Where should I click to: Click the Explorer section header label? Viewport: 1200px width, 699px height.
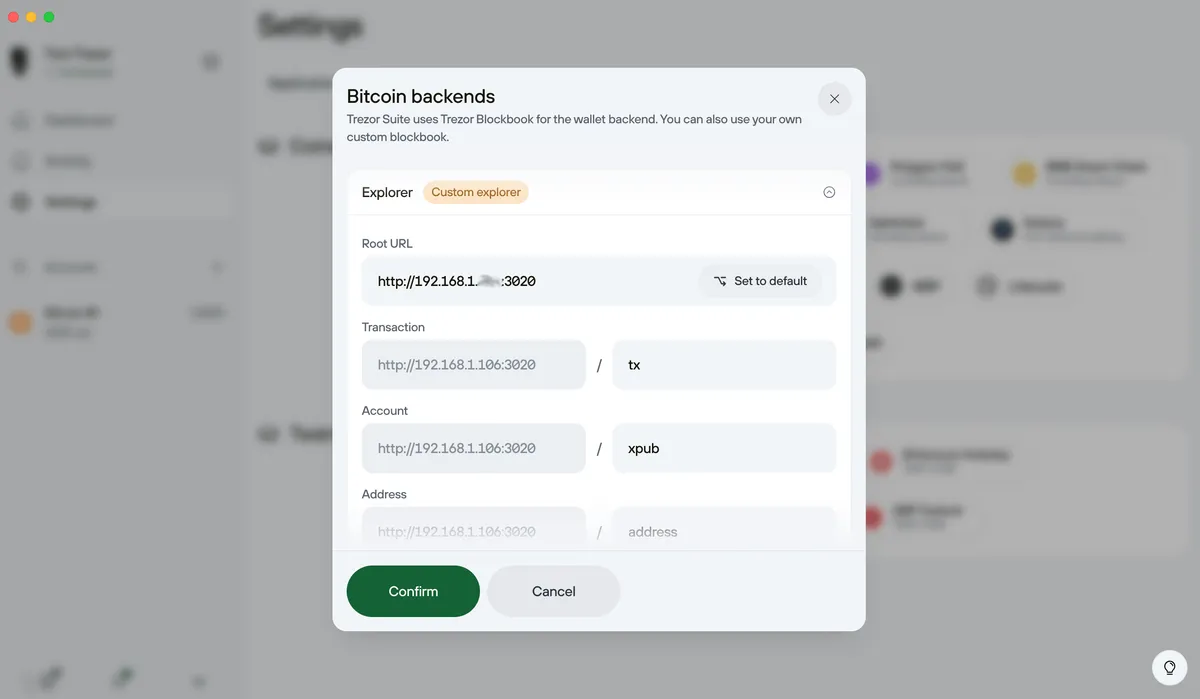(387, 192)
